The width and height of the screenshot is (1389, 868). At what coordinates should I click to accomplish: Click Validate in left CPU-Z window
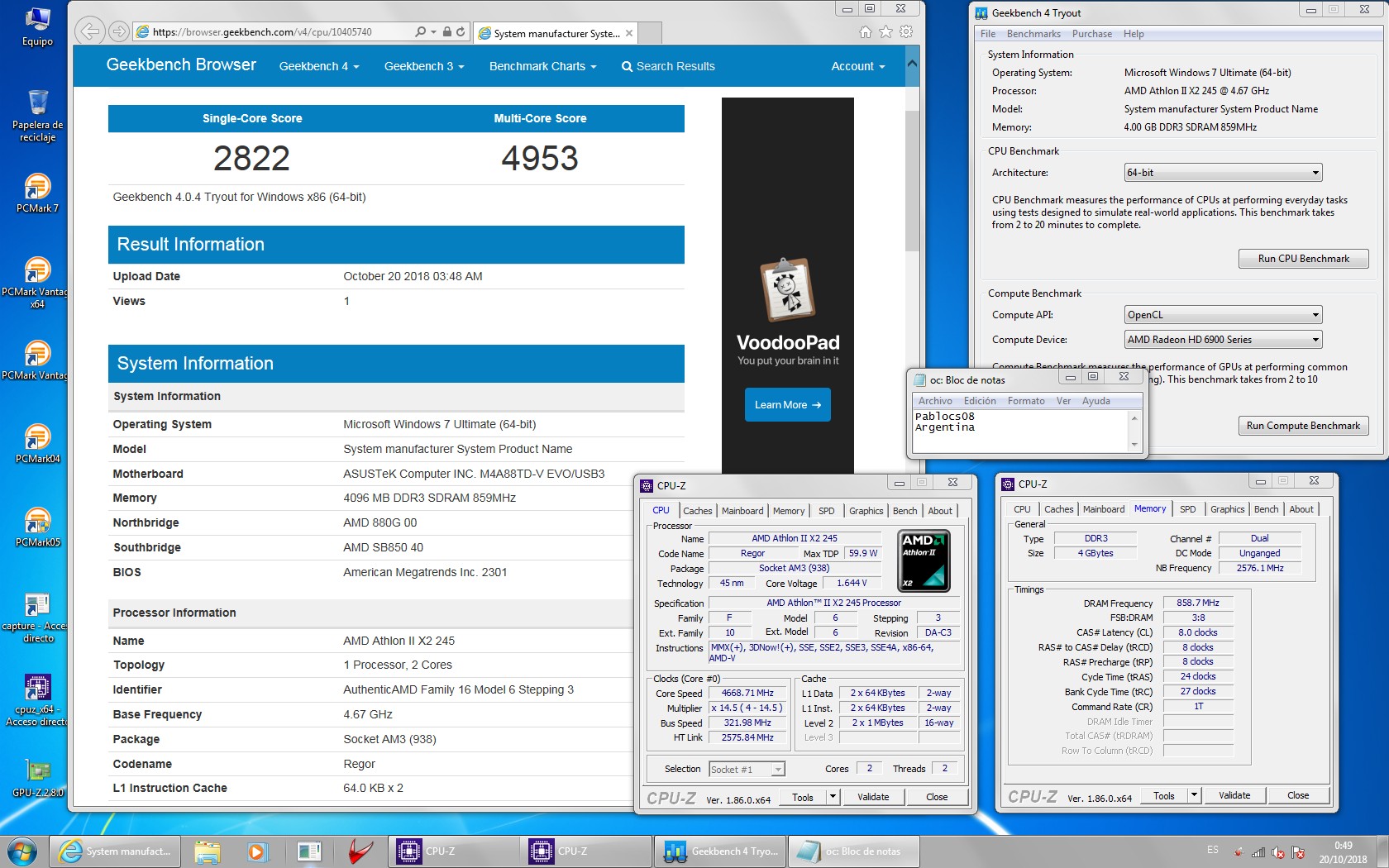873,797
